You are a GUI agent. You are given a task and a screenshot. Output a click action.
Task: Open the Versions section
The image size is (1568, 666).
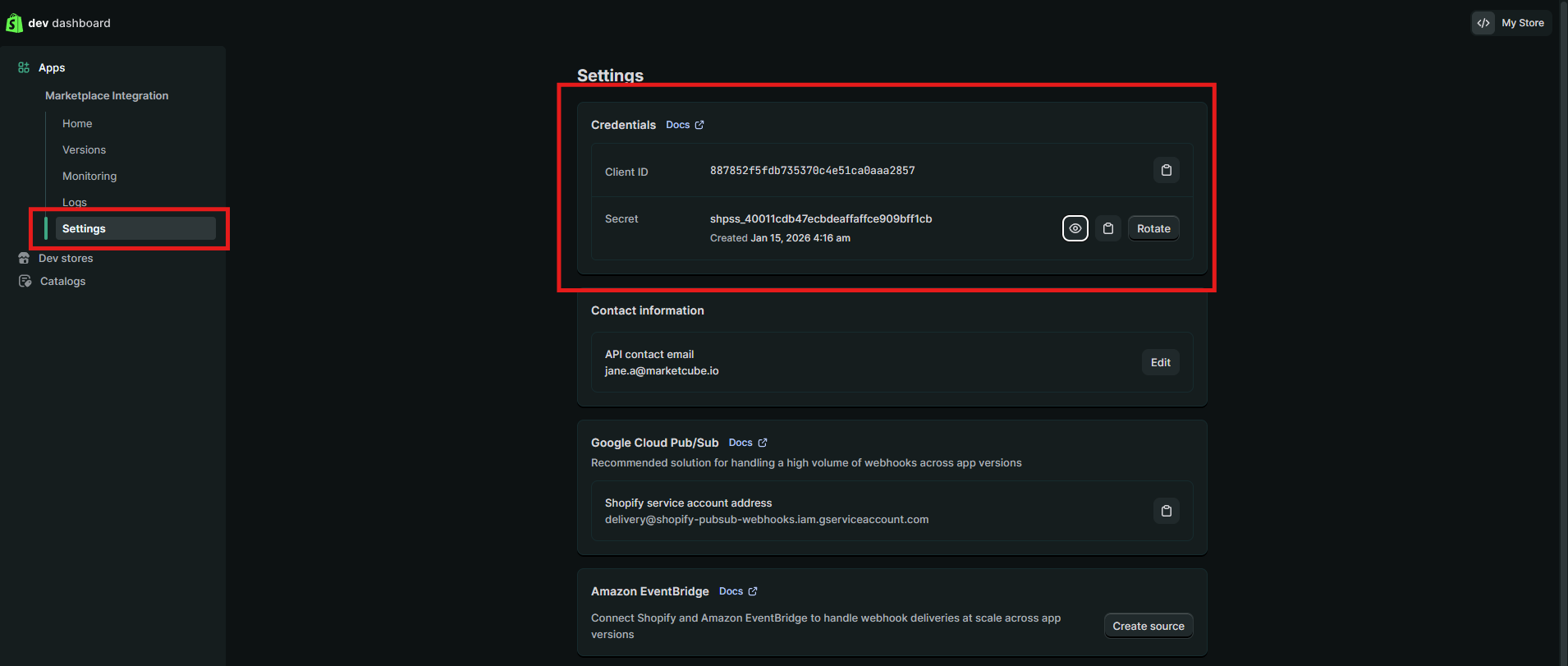pos(84,149)
